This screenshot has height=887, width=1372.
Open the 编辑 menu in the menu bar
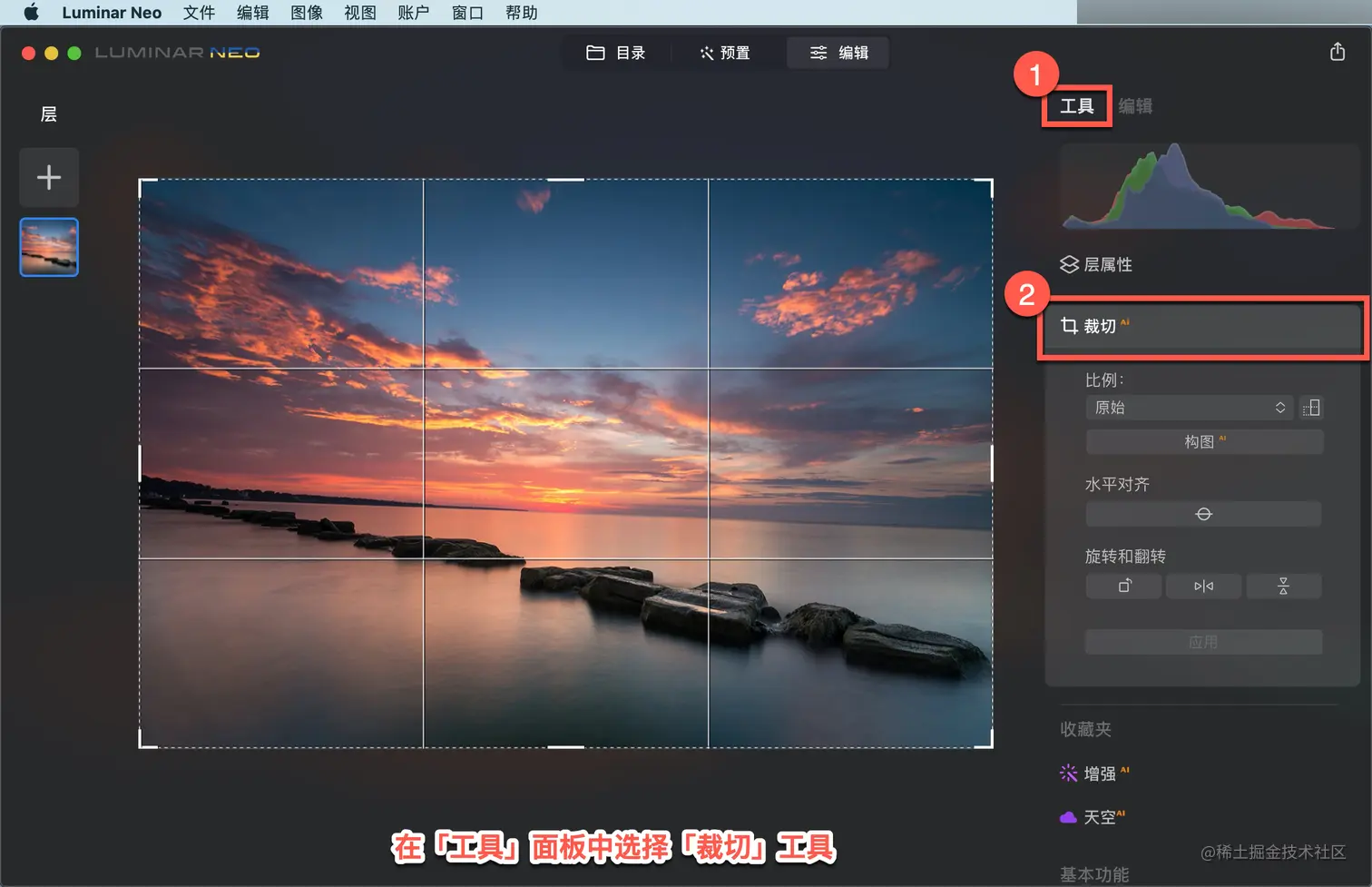252,13
